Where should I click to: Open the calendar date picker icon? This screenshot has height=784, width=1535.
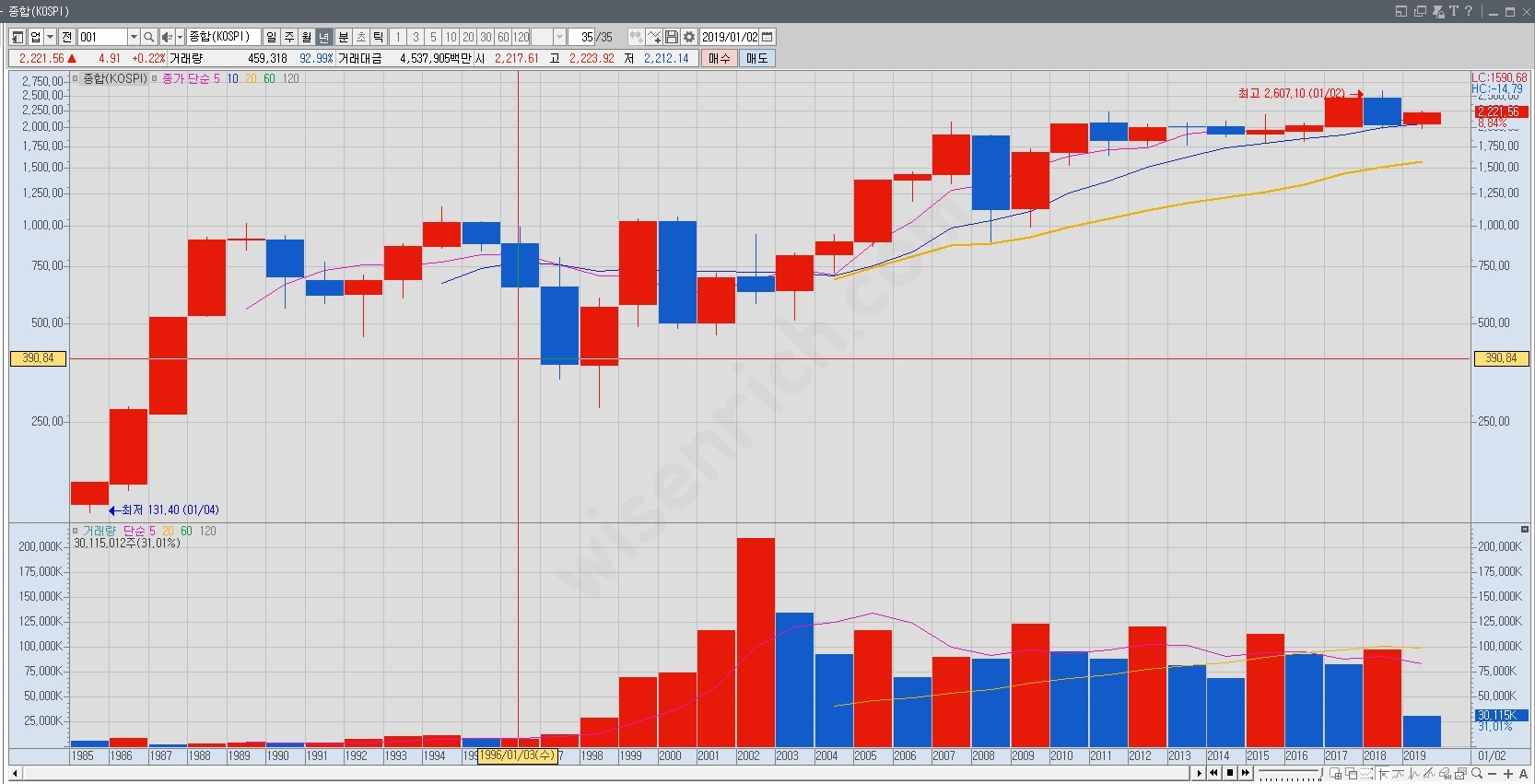coord(767,37)
